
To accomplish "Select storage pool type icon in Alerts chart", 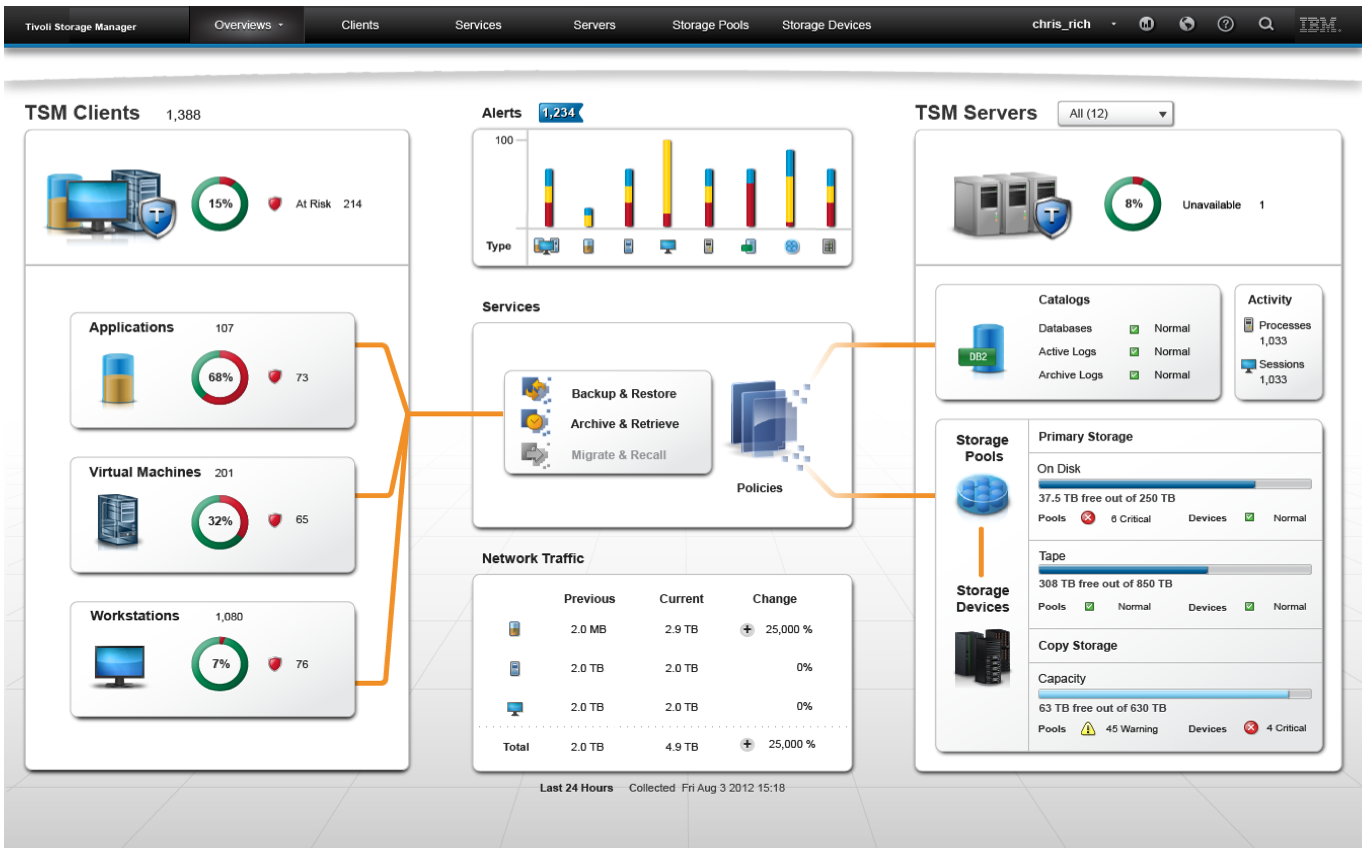I will pyautogui.click(x=791, y=246).
